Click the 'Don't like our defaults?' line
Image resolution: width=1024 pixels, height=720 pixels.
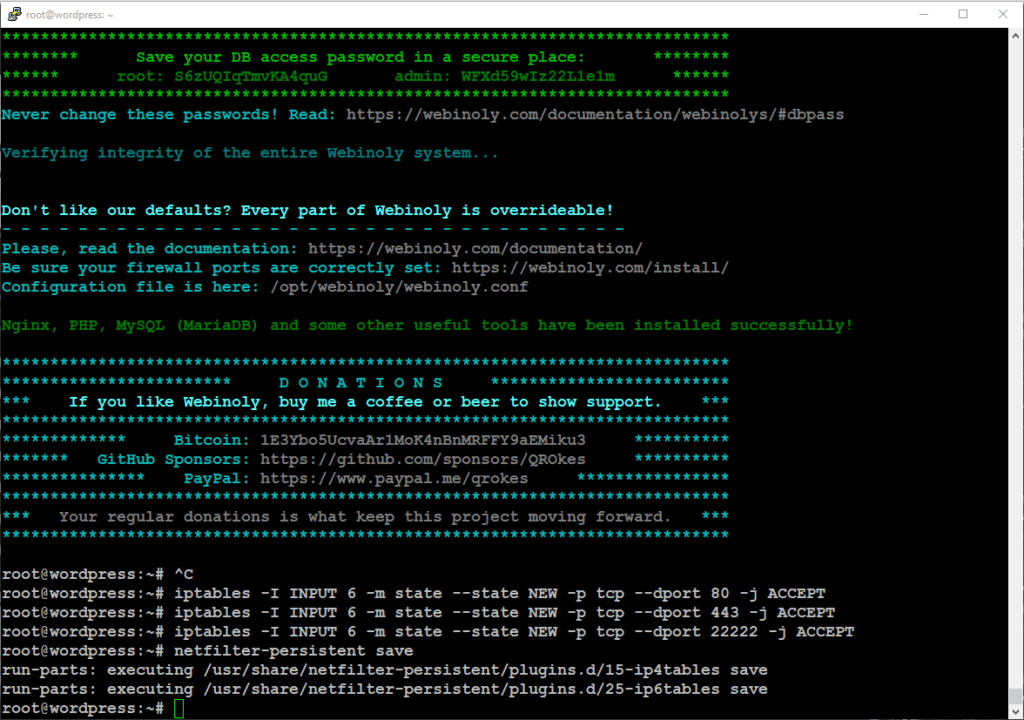tap(308, 210)
